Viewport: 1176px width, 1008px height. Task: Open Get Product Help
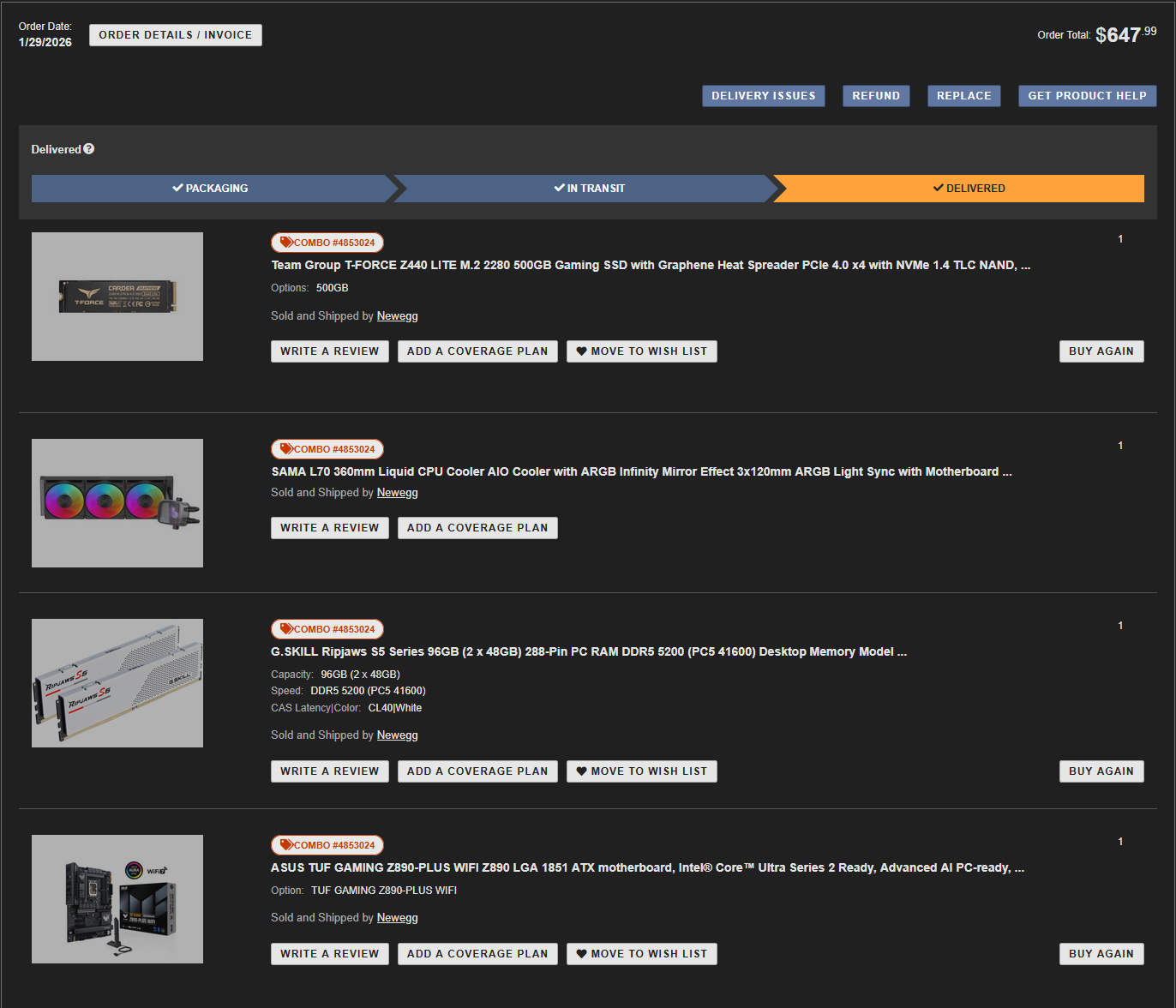[1088, 96]
